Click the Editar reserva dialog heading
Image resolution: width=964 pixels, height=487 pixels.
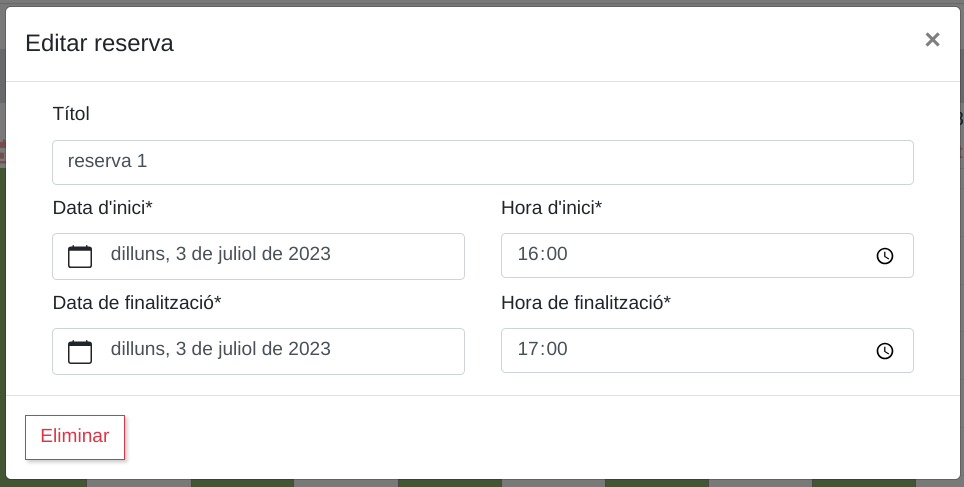click(99, 43)
